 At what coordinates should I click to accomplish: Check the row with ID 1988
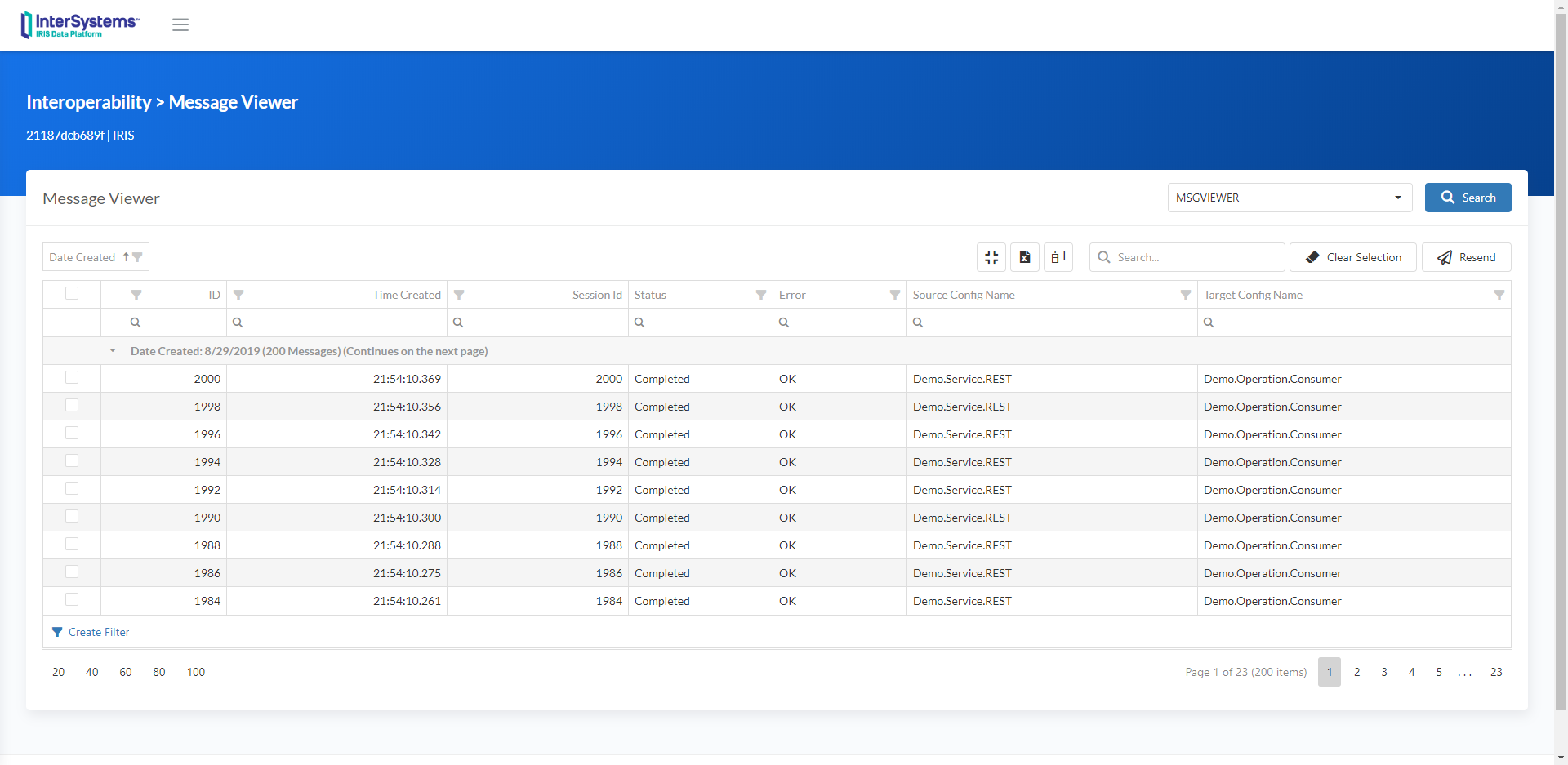(72, 544)
